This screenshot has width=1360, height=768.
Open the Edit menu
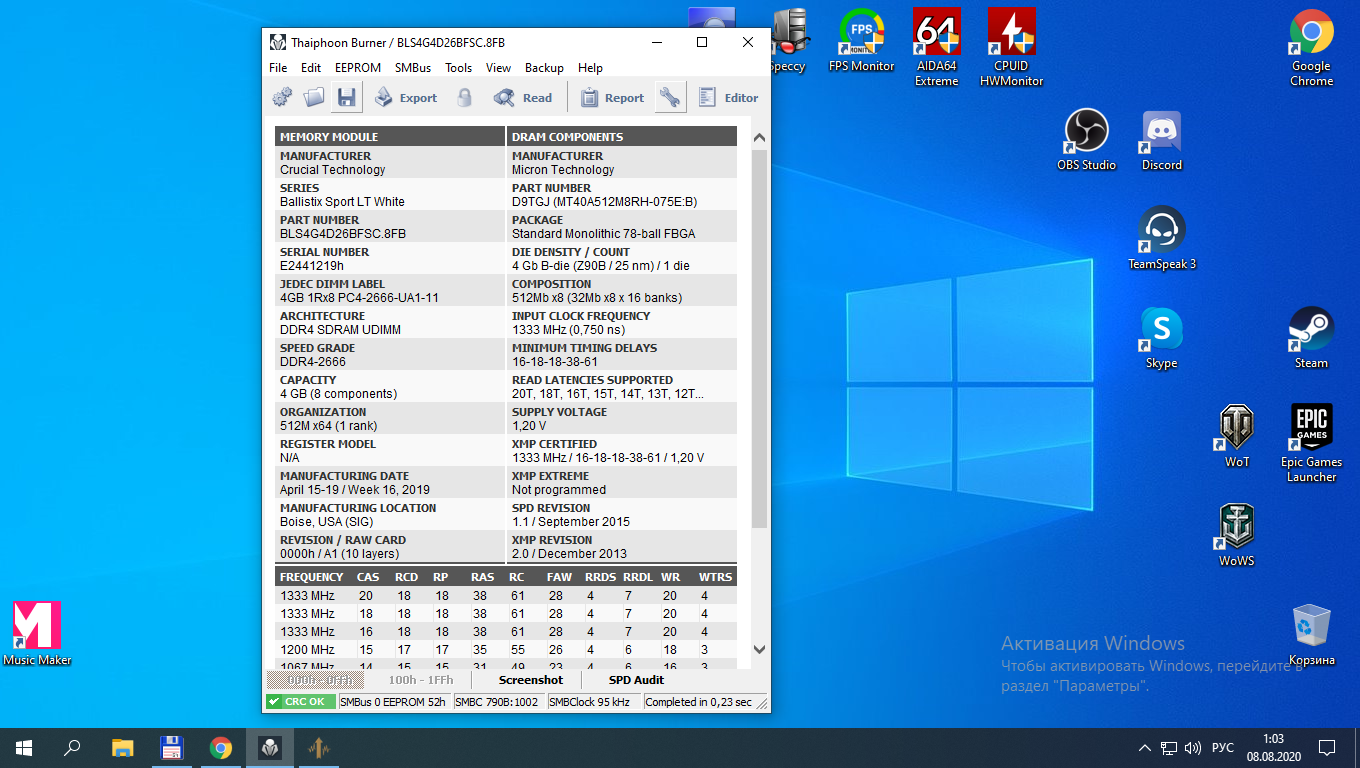311,68
